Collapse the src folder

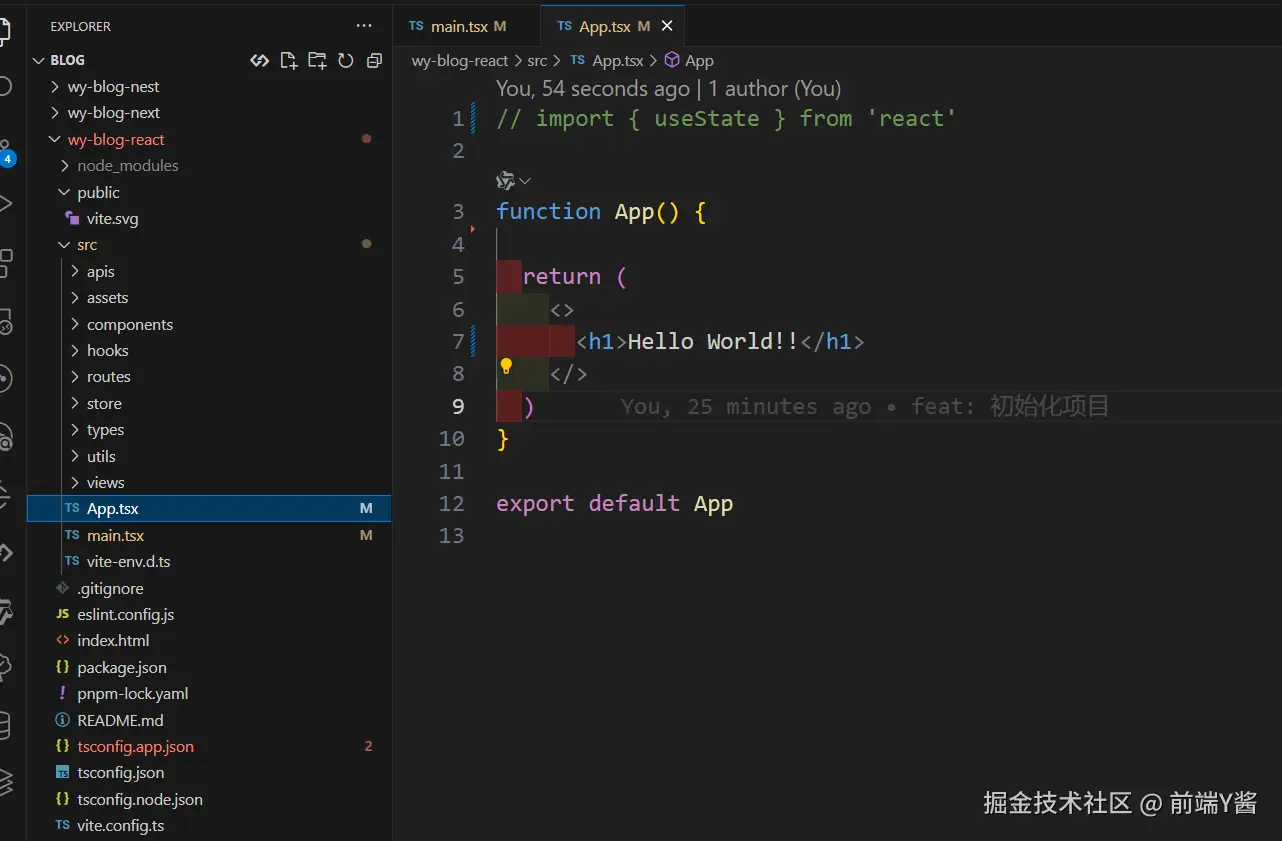click(65, 245)
